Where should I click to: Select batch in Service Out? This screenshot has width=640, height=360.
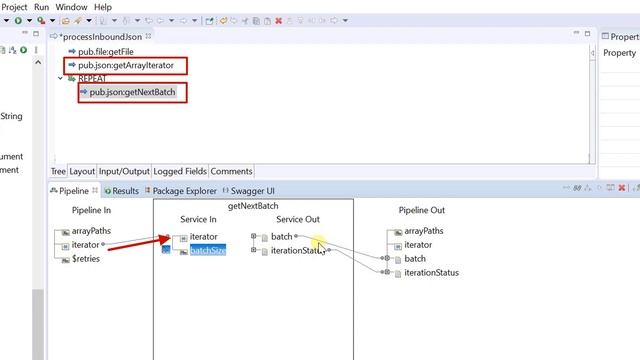(282, 237)
